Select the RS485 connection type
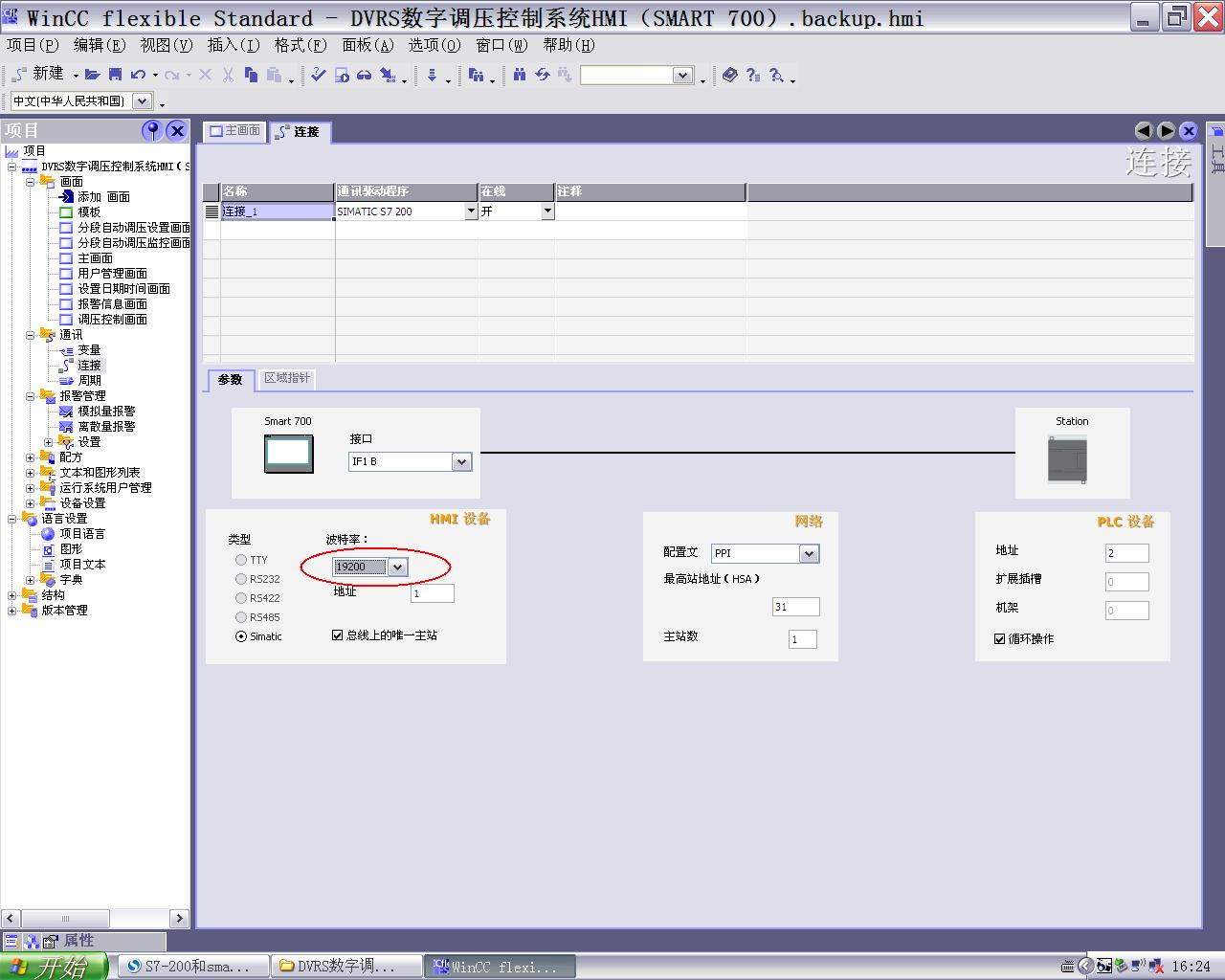1225x980 pixels. (x=241, y=617)
